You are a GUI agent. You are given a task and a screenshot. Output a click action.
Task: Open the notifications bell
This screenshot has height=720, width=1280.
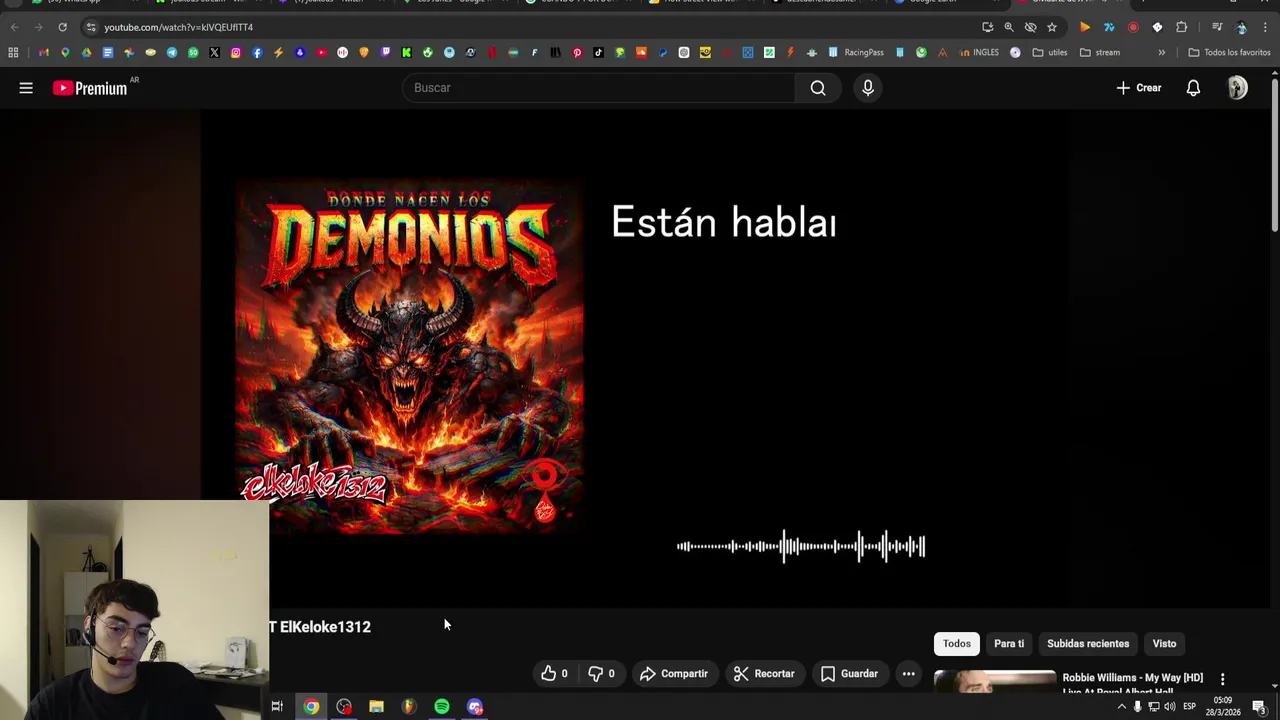[x=1193, y=88]
